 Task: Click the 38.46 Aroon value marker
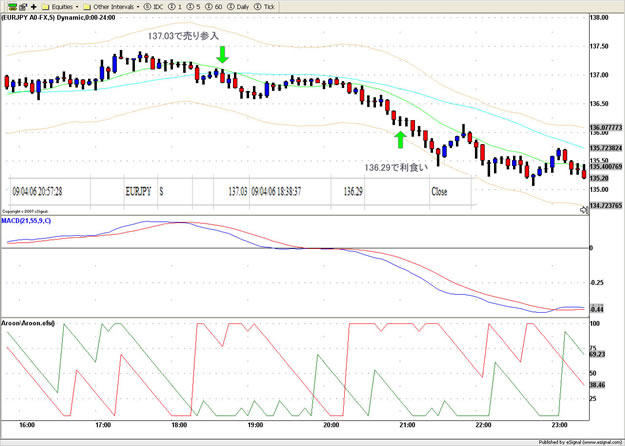[x=597, y=385]
